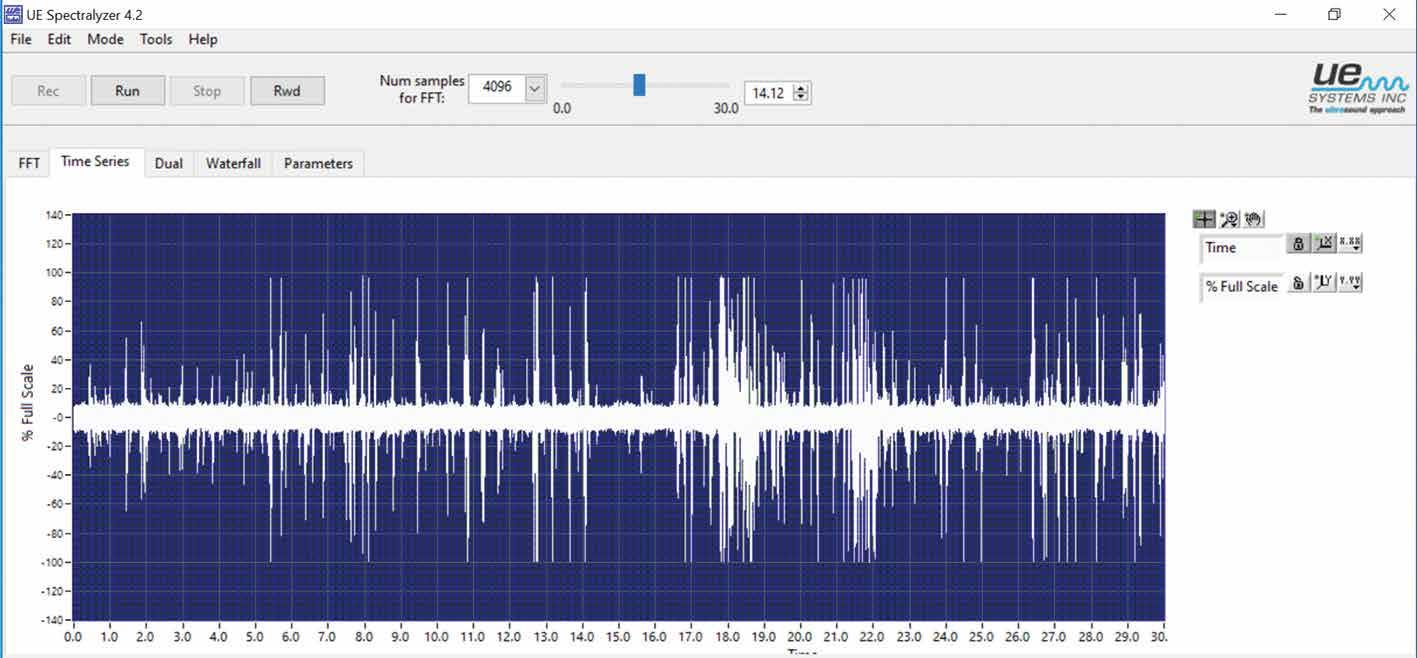1417x658 pixels.
Task: Click the 15.0 X-axis time label
Action: (618, 636)
